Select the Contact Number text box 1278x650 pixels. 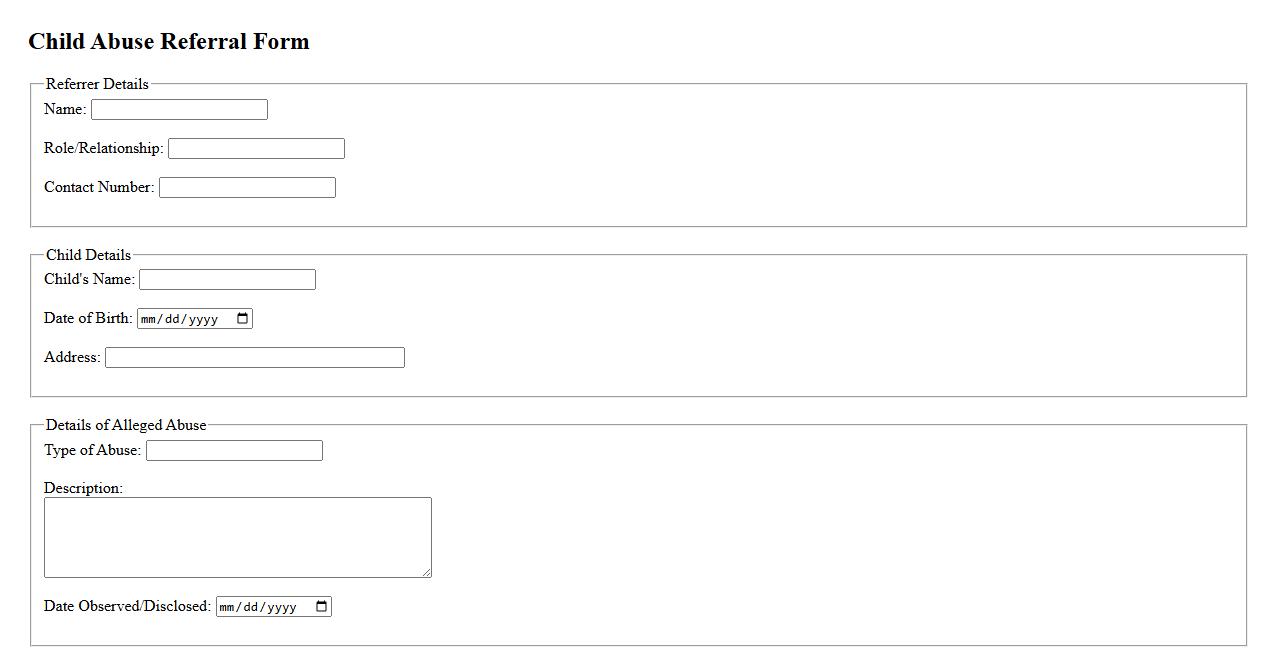pos(247,188)
